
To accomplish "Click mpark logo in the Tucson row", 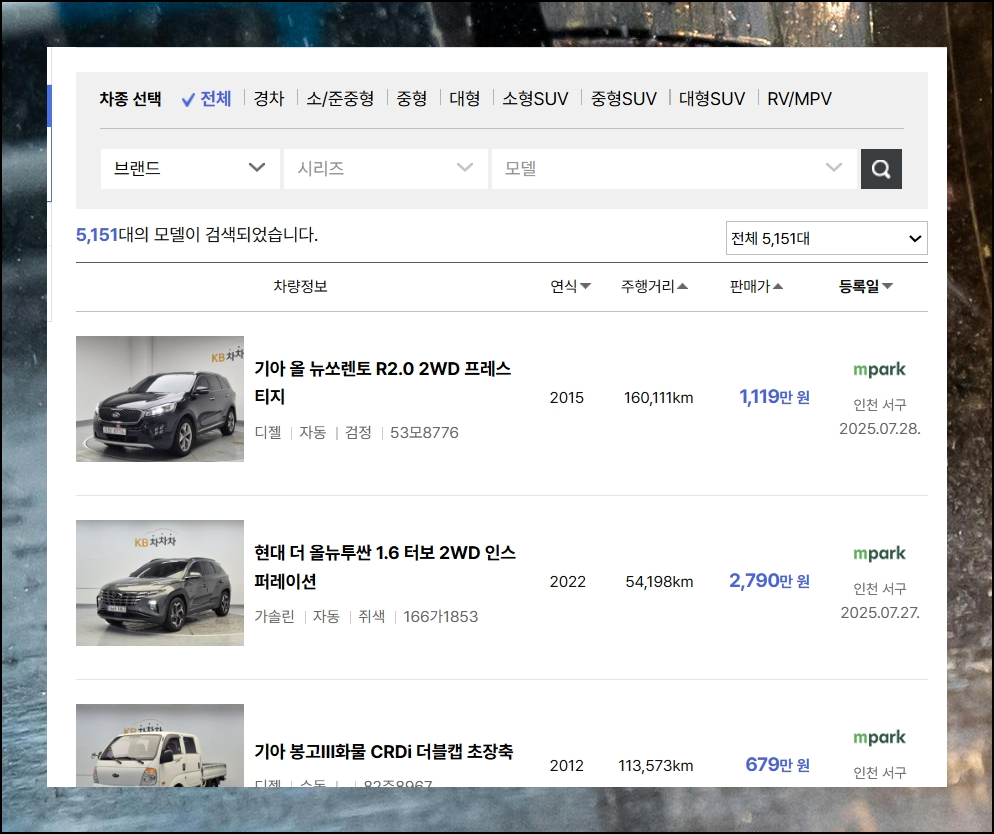I will 879,553.
